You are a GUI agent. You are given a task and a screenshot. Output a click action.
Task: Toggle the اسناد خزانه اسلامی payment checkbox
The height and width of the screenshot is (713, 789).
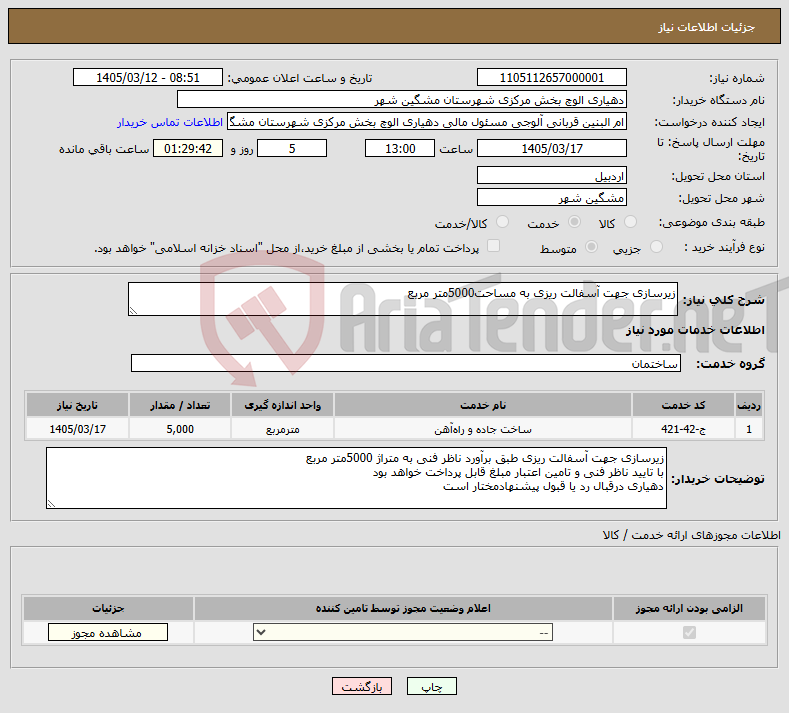tap(494, 246)
